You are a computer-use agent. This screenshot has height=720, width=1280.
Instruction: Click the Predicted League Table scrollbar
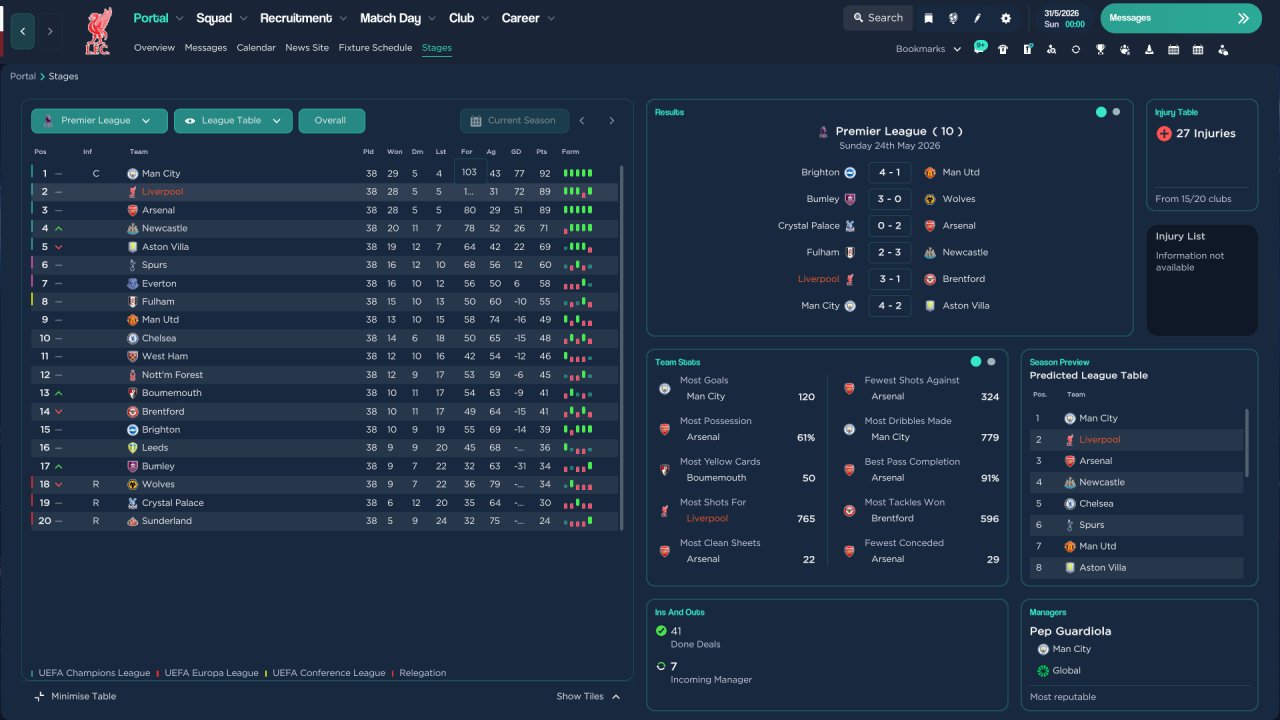(x=1247, y=442)
